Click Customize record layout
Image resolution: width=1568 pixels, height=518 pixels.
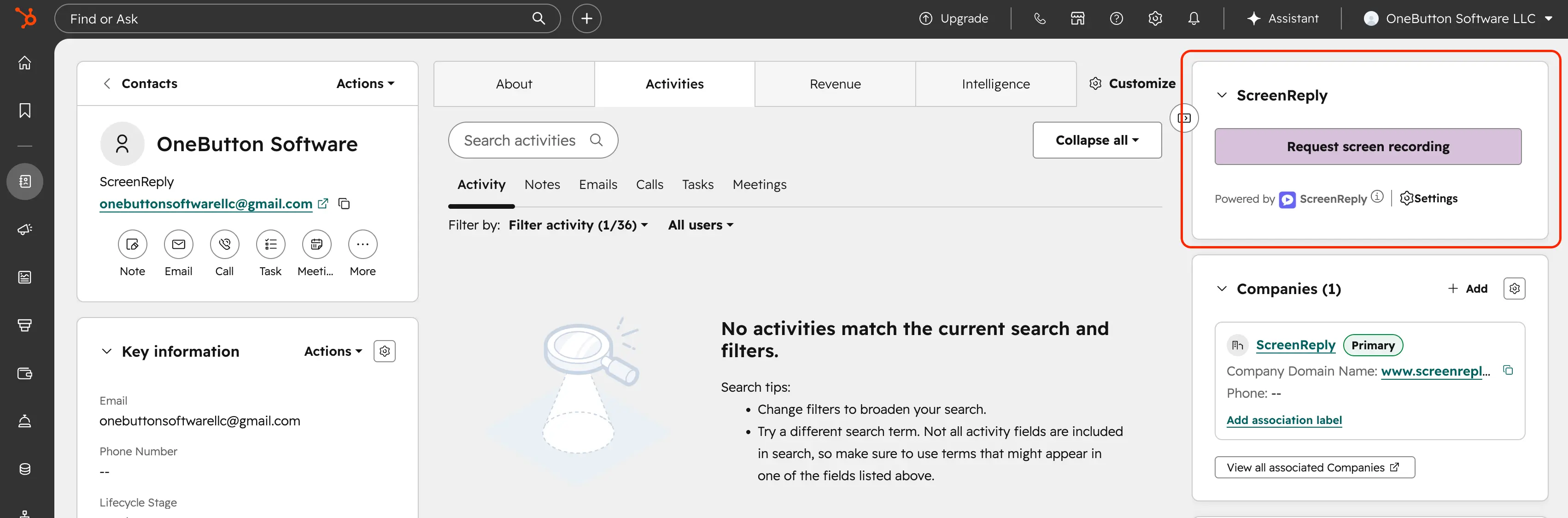coord(1132,83)
